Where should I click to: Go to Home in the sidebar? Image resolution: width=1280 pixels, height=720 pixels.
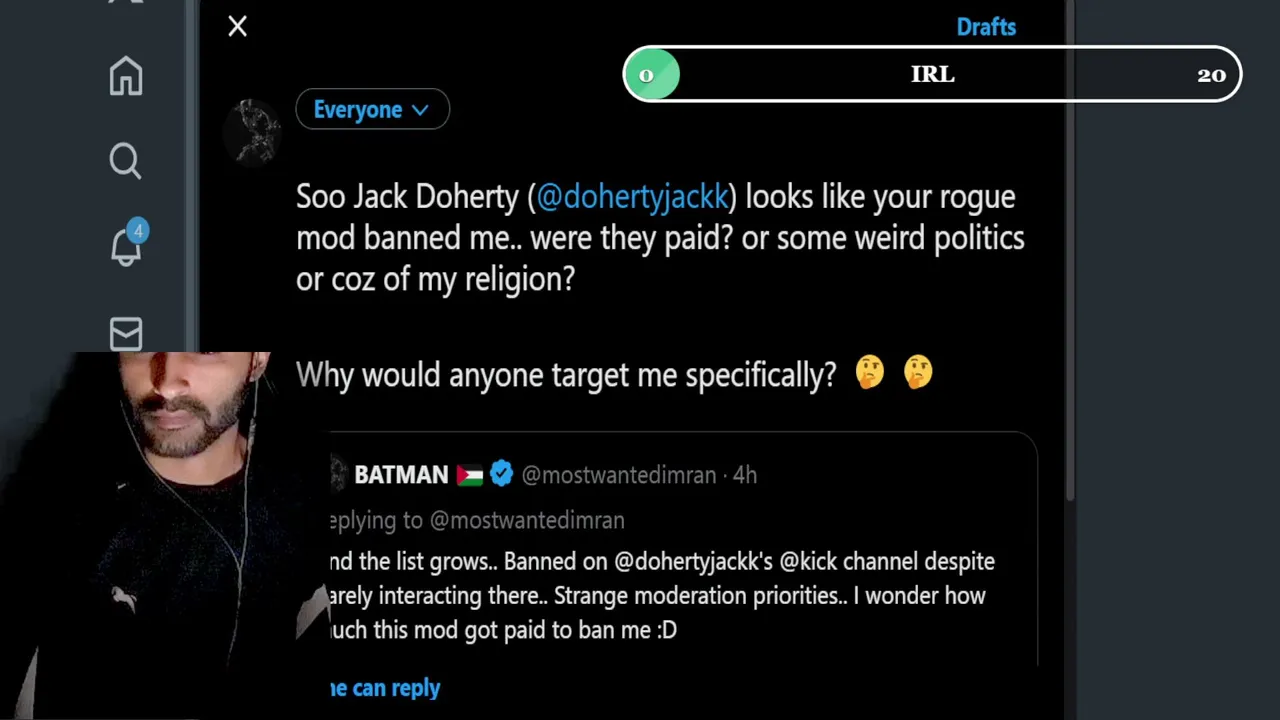tap(126, 76)
